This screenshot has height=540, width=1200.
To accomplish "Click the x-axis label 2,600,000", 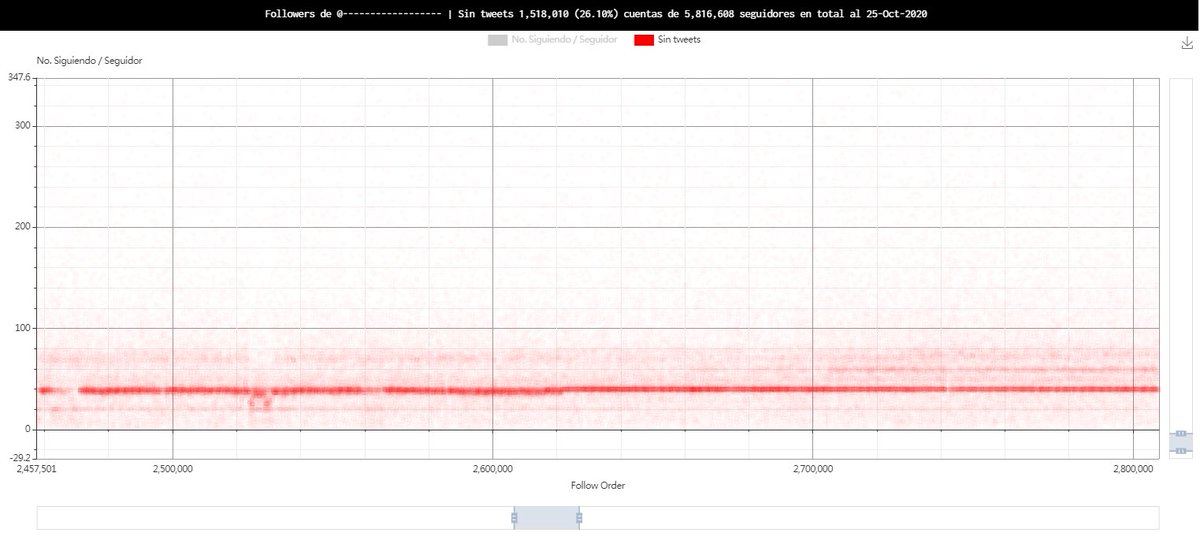I will (x=493, y=468).
